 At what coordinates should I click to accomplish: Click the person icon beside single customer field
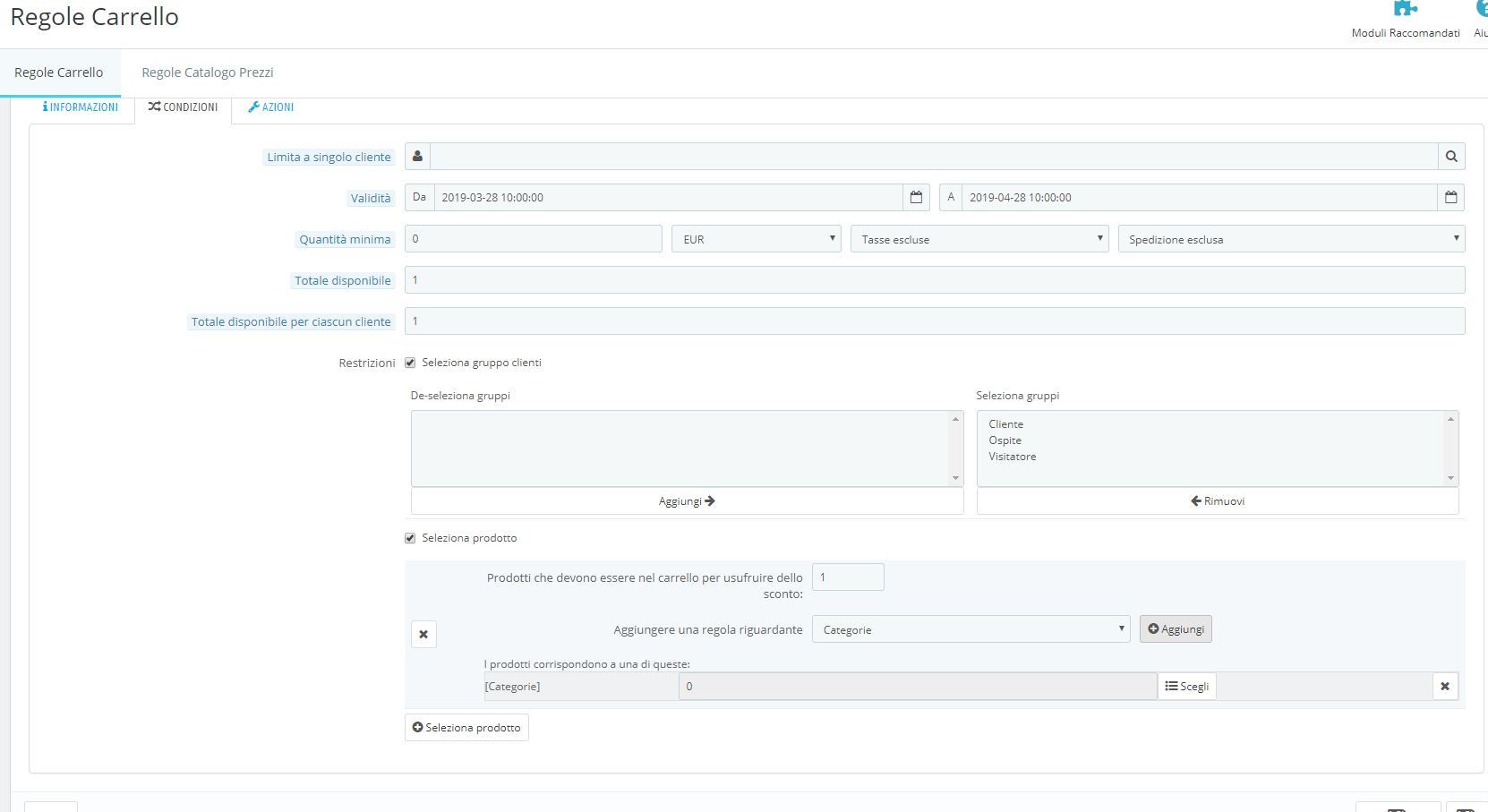tap(417, 157)
